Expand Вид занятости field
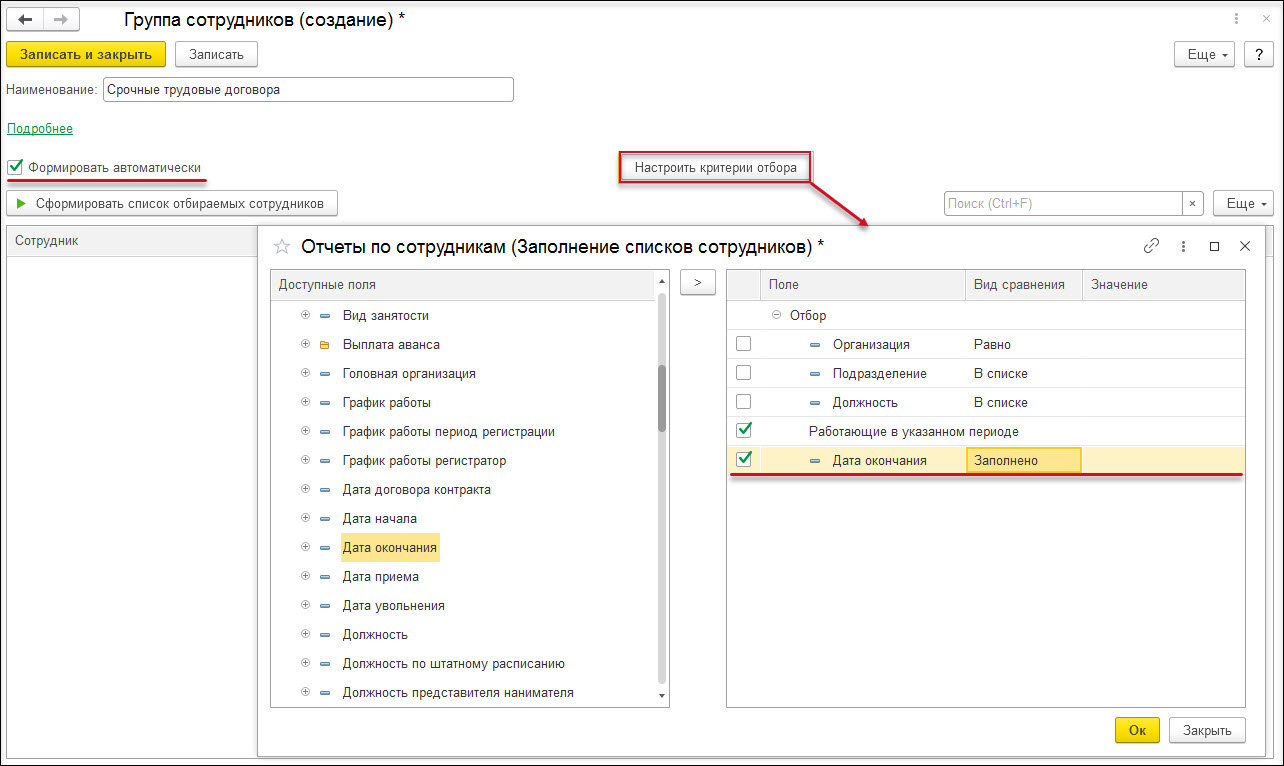This screenshot has width=1284, height=766. tap(305, 316)
